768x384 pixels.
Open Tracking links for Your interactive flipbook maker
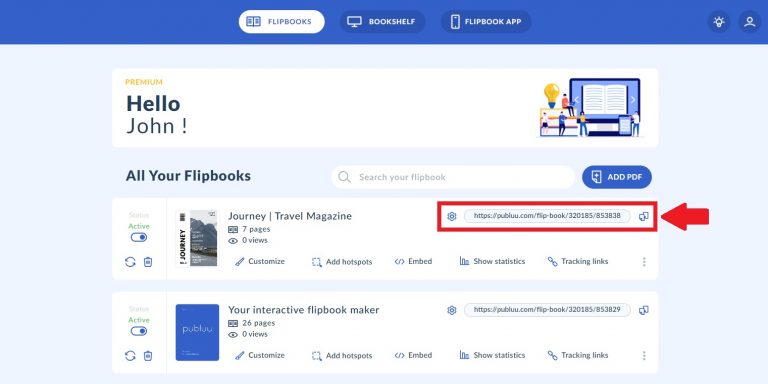tap(578, 355)
